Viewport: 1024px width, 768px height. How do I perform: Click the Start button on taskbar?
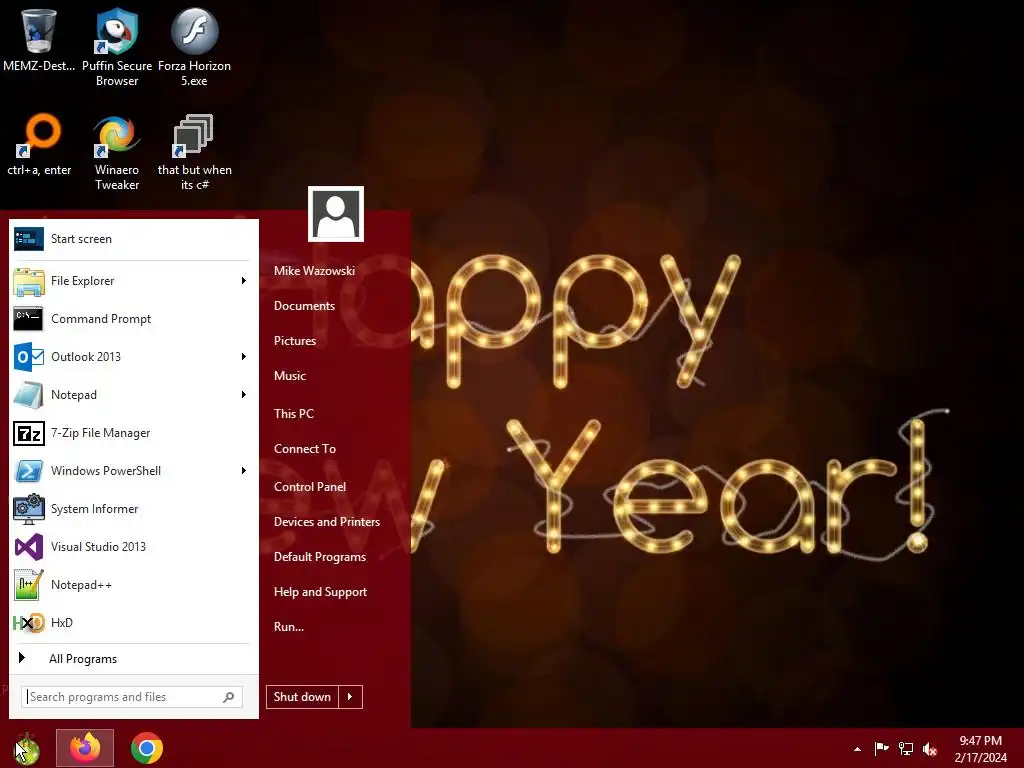click(26, 748)
